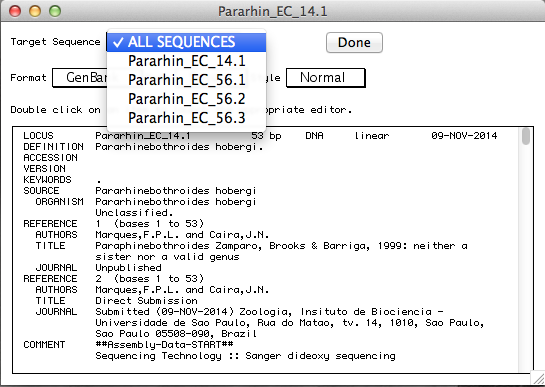
Task: Pick the Pararhin_EC_56.3 menu entry
Action: click(x=186, y=118)
